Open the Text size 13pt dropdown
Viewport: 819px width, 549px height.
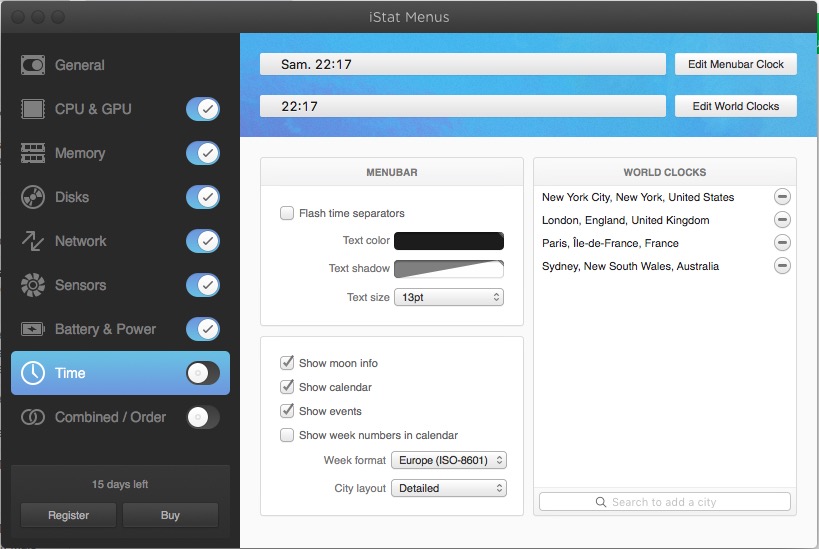click(449, 297)
